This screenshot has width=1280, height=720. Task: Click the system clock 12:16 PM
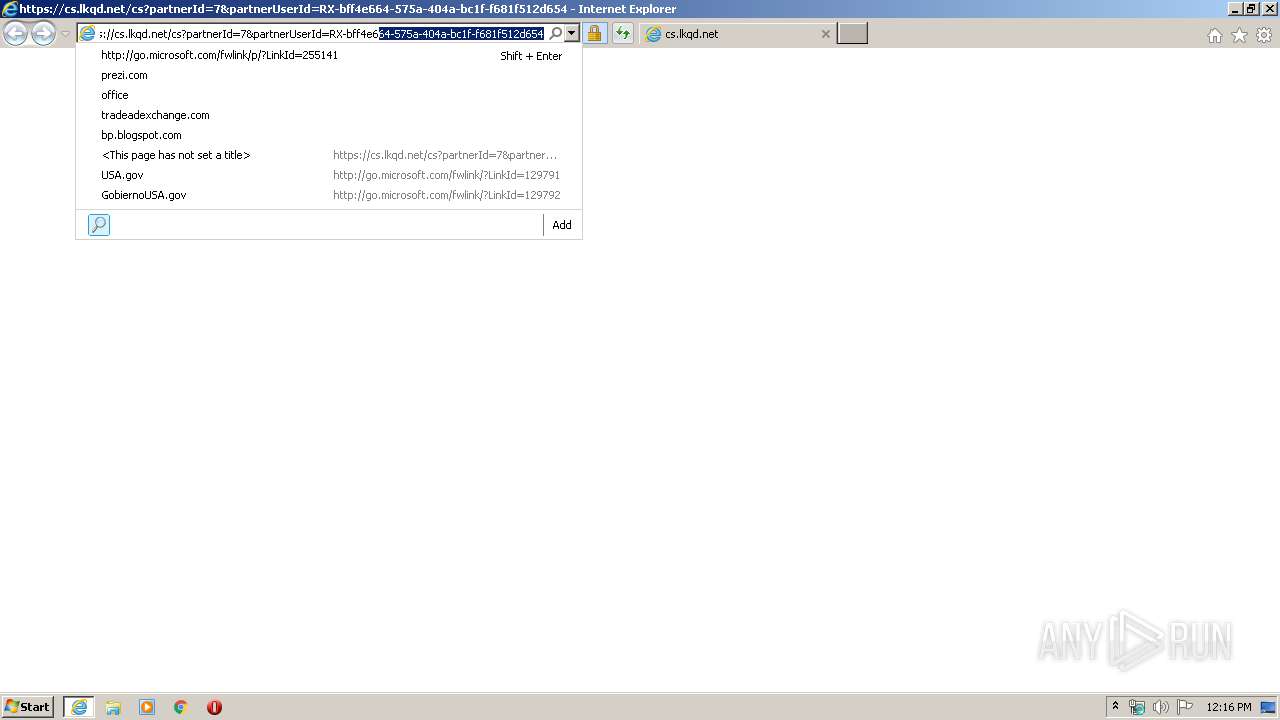(1229, 707)
